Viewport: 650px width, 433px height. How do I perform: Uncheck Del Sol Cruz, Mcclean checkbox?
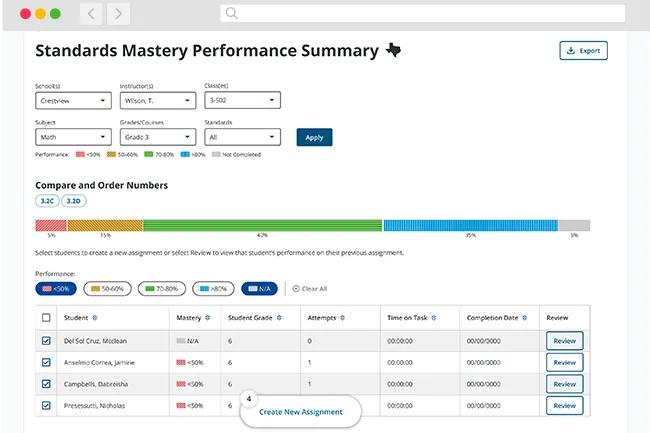pos(46,341)
